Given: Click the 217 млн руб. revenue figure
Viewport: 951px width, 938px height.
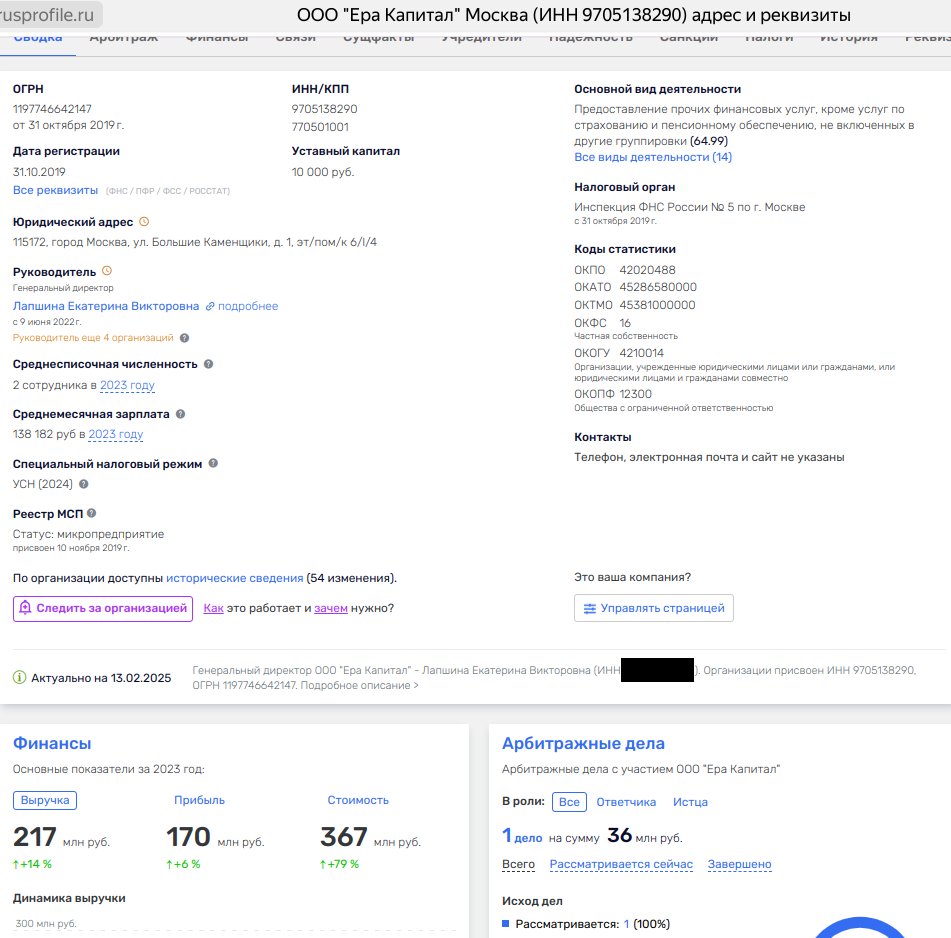Looking at the screenshot, I should pos(61,837).
